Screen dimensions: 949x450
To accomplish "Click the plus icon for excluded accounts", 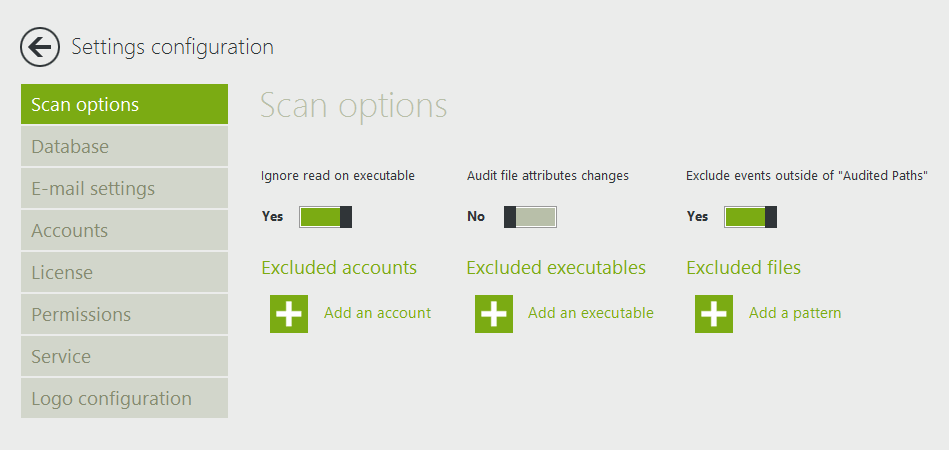I will 289,313.
